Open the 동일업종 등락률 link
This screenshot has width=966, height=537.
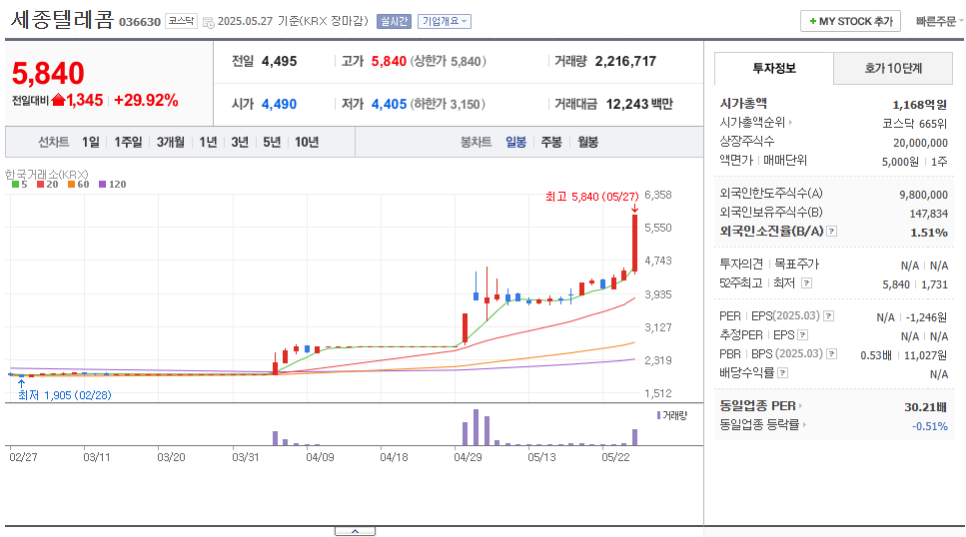763,425
